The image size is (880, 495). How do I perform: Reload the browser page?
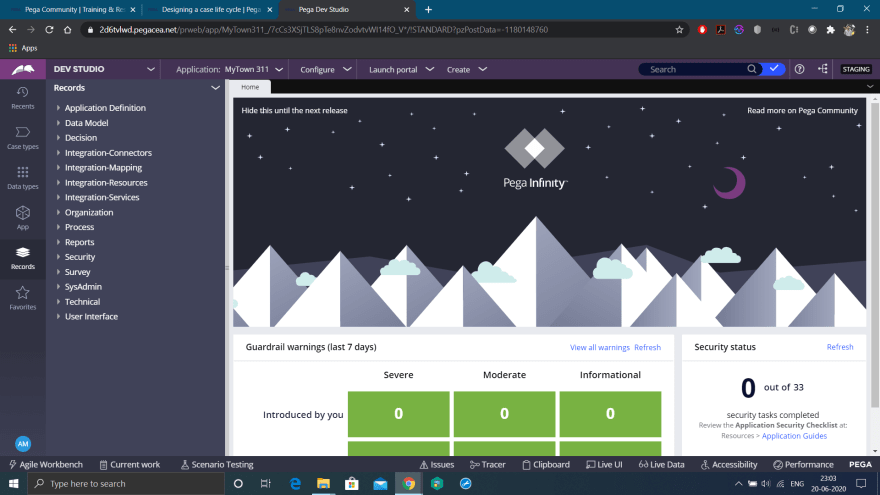point(49,30)
